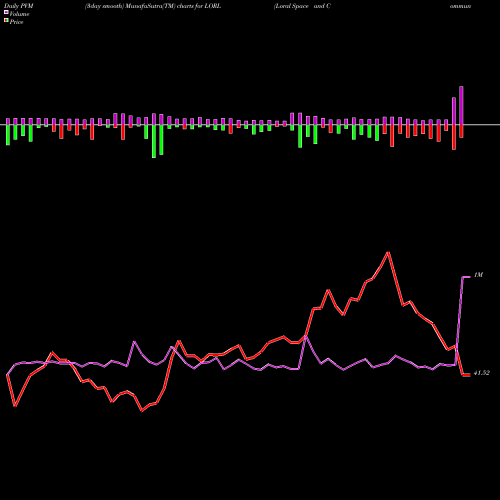Click the Price legend color swatch
Viewport: 500px width, 500px height.
pyautogui.click(x=6, y=21)
